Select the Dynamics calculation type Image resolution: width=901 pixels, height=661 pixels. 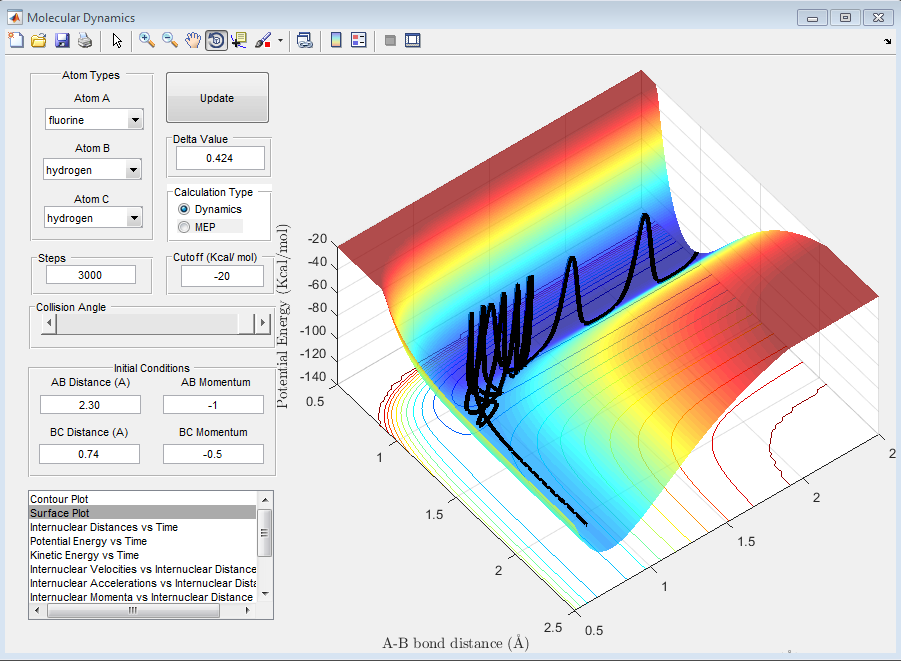pos(184,209)
